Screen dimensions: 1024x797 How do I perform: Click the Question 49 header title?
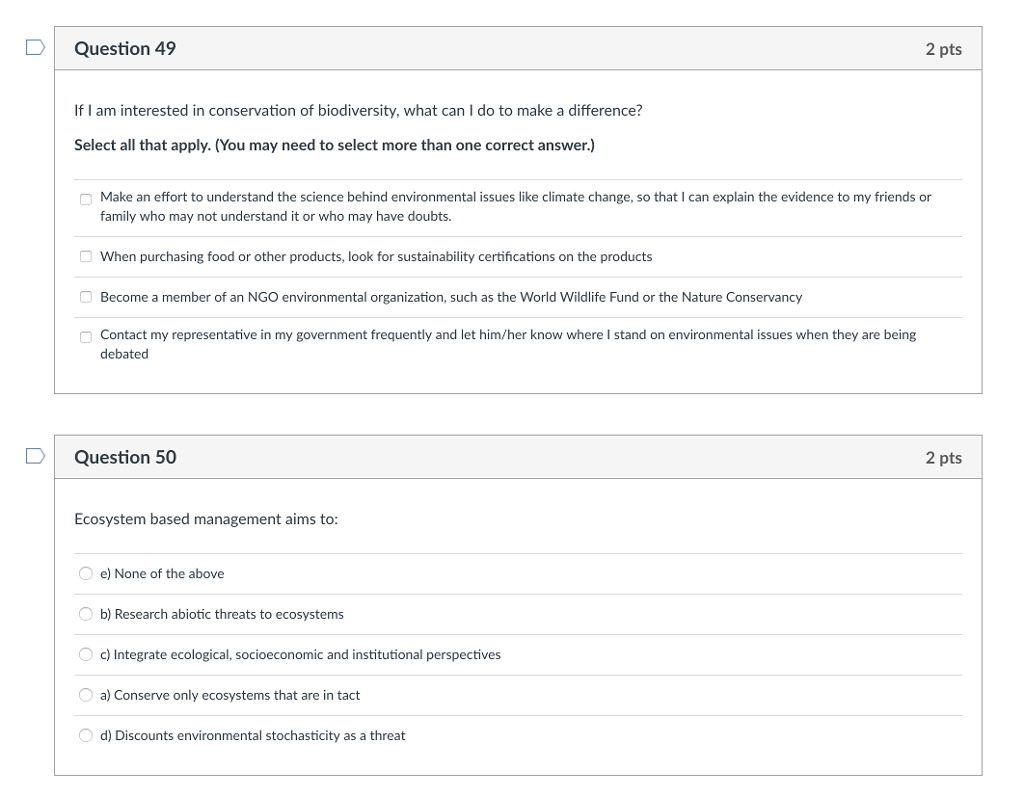[125, 48]
